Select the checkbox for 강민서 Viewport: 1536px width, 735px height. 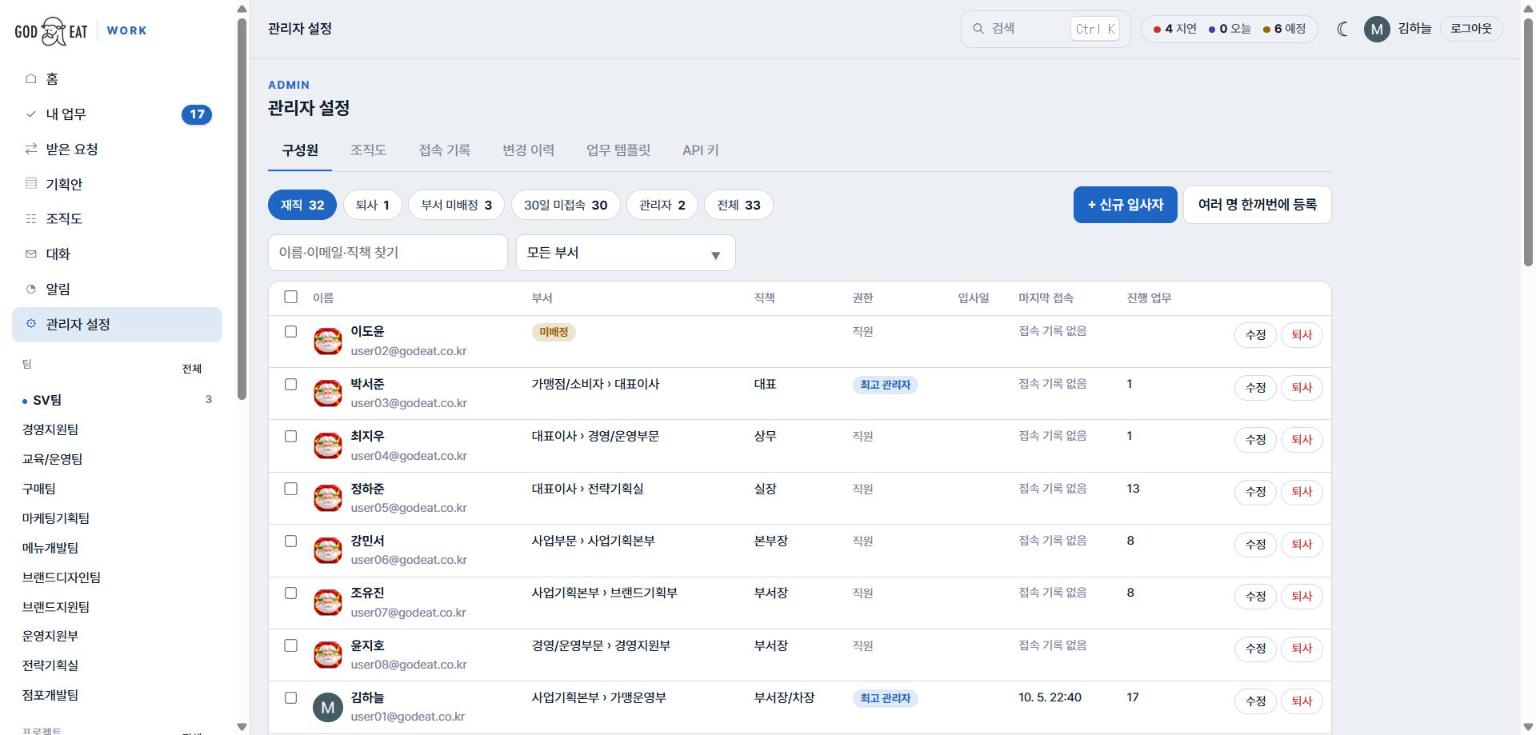(x=291, y=541)
